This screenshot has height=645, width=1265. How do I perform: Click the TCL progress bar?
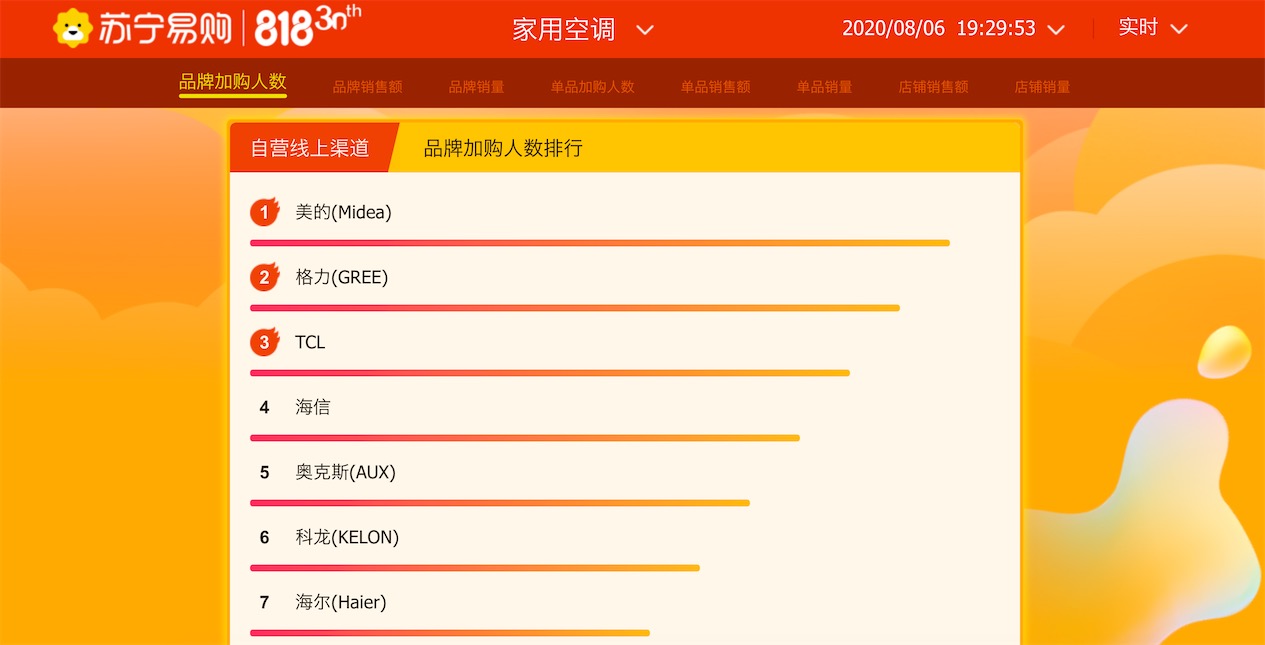(x=549, y=373)
